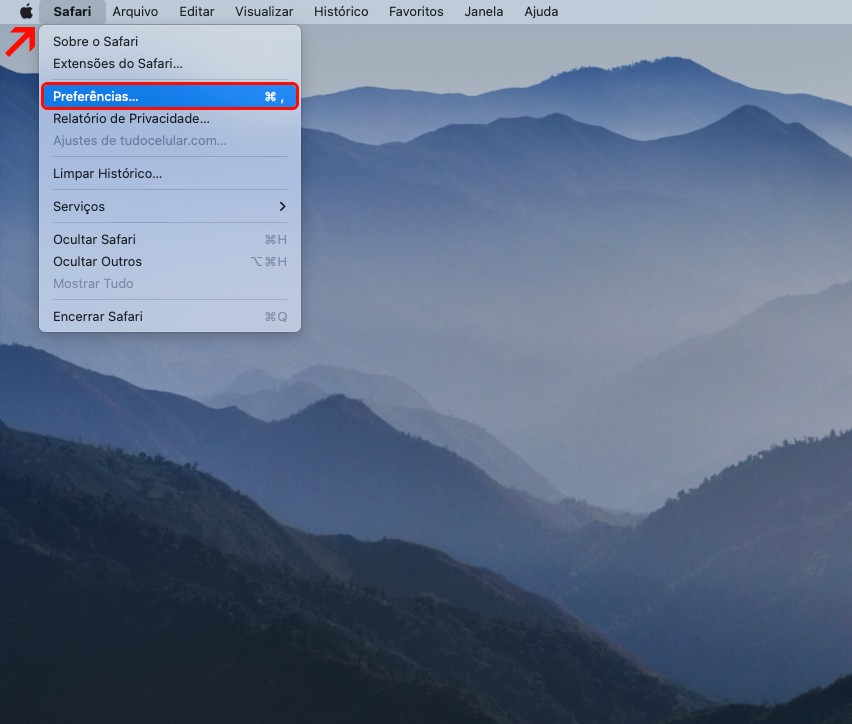Click Ajustes de tudocelular.com item
This screenshot has width=852, height=724.
coord(139,140)
